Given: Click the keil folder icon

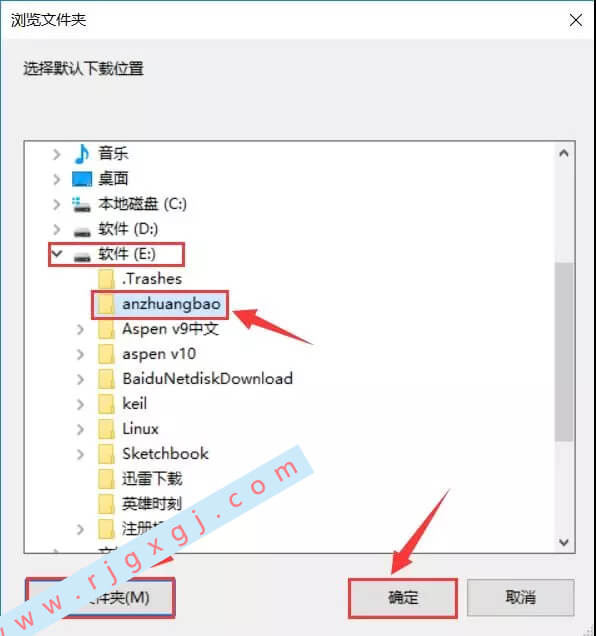Looking at the screenshot, I should [x=106, y=404].
